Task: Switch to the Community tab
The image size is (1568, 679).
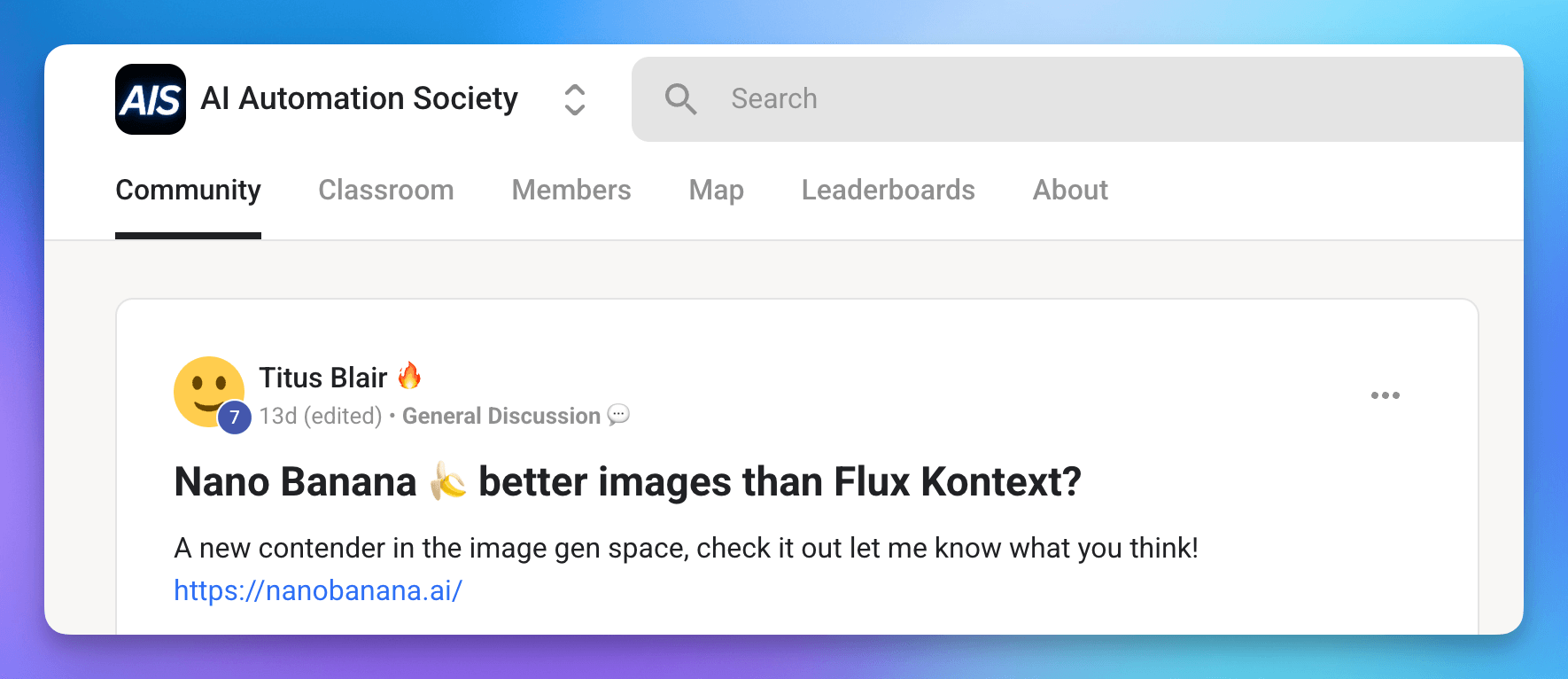Action: pyautogui.click(x=188, y=191)
